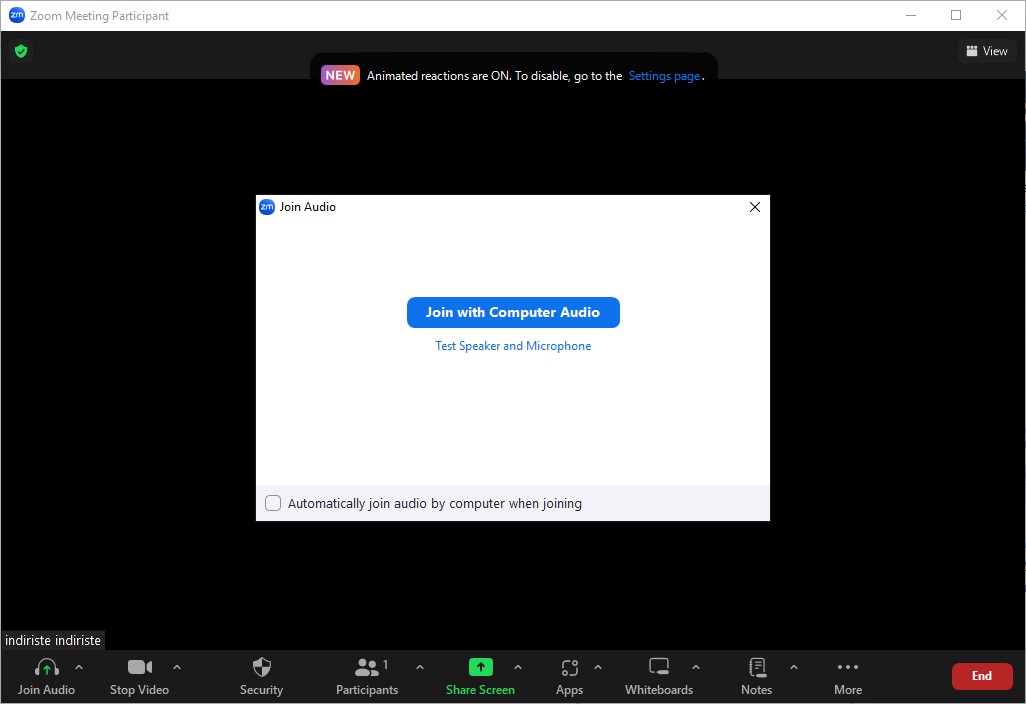The image size is (1026, 704).
Task: Expand the Participants options arrow
Action: coord(420,667)
